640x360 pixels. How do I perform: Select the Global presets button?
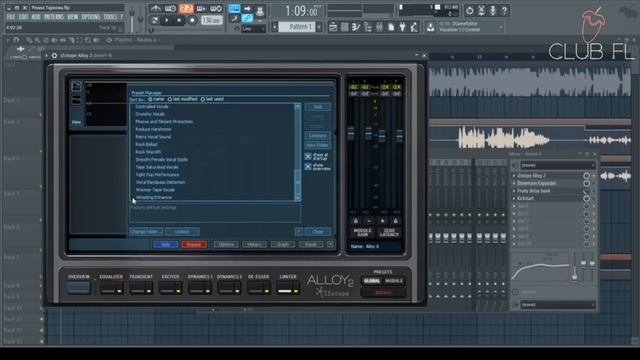(x=372, y=281)
